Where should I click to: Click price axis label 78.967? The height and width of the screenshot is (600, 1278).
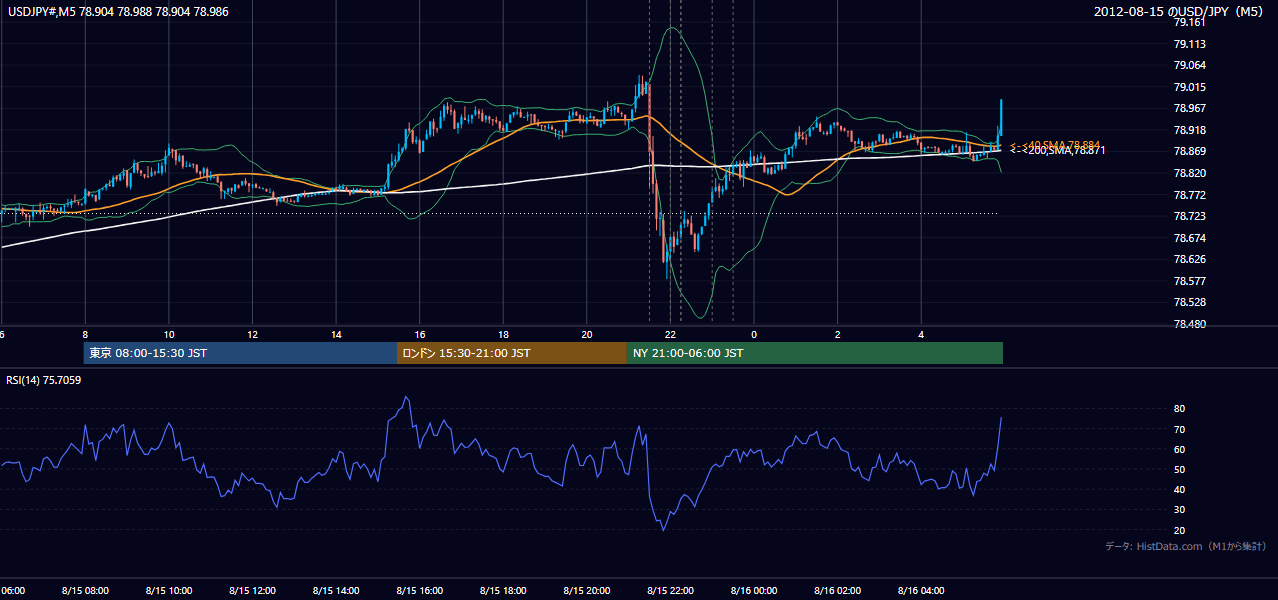tap(1189, 109)
